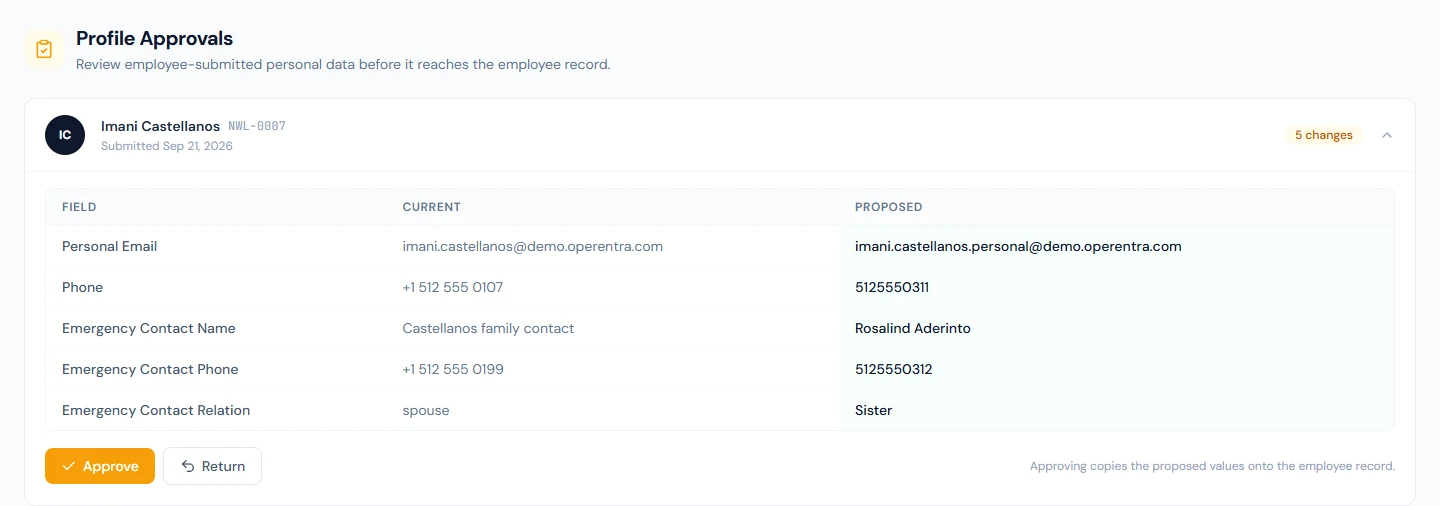
Task: Select the Emergency Contact Name field label
Action: coord(149,328)
